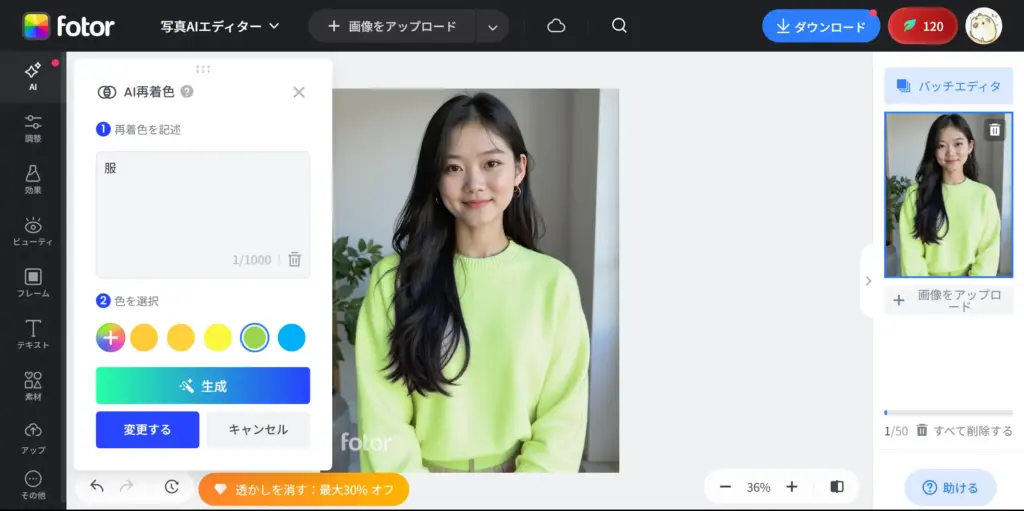Add an image via right-panel 画像をアップロード
Image resolution: width=1024 pixels, height=511 pixels.
pos(949,300)
